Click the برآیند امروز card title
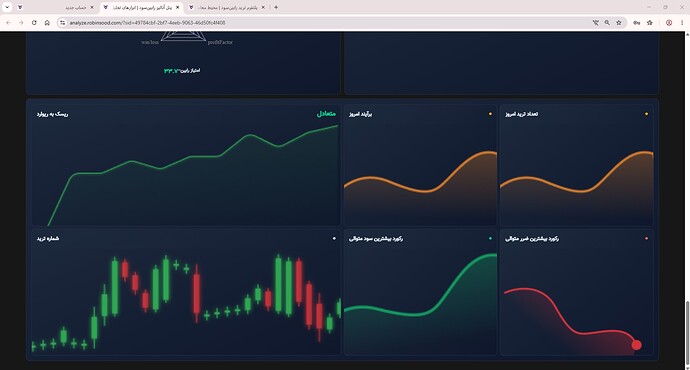 (x=360, y=114)
